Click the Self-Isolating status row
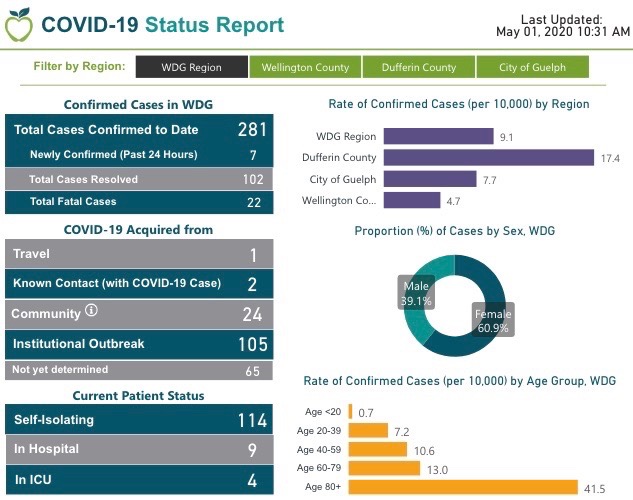Image resolution: width=633 pixels, height=500 pixels. [x=138, y=419]
